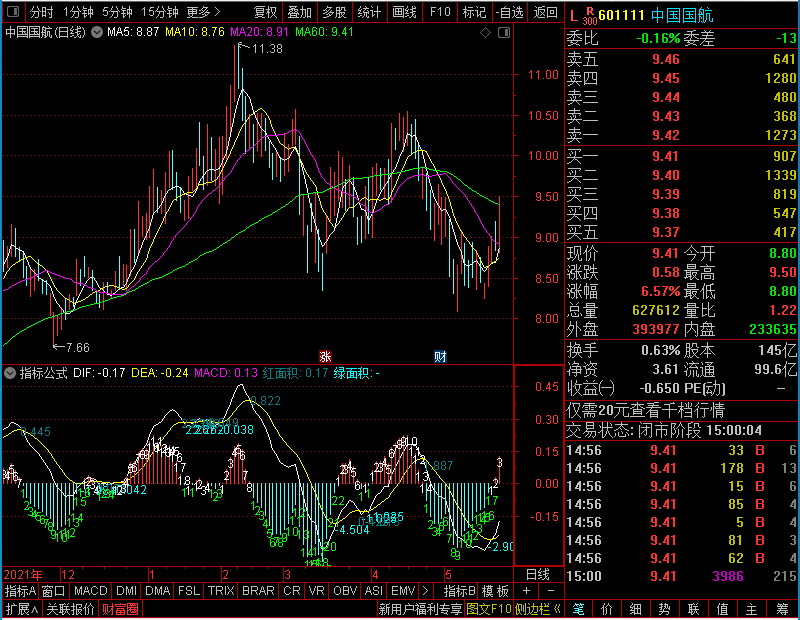Open the 财富圈 tab
The height and width of the screenshot is (620, 800).
coord(120,609)
